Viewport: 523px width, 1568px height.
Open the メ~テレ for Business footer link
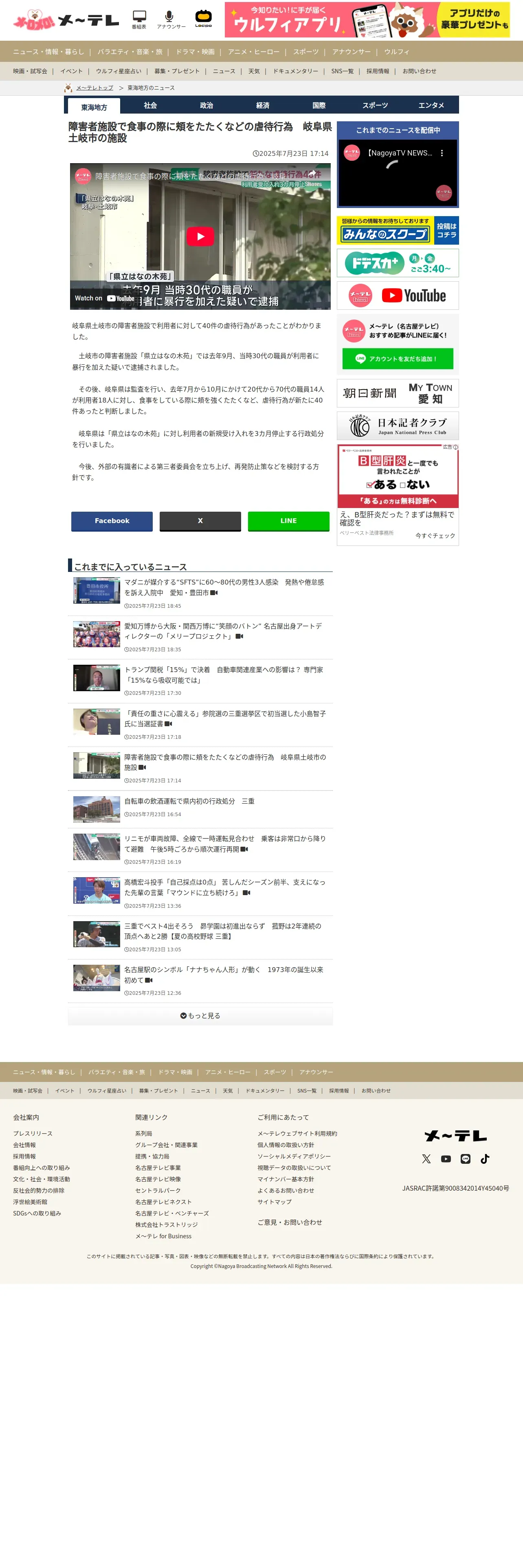pos(163,1236)
